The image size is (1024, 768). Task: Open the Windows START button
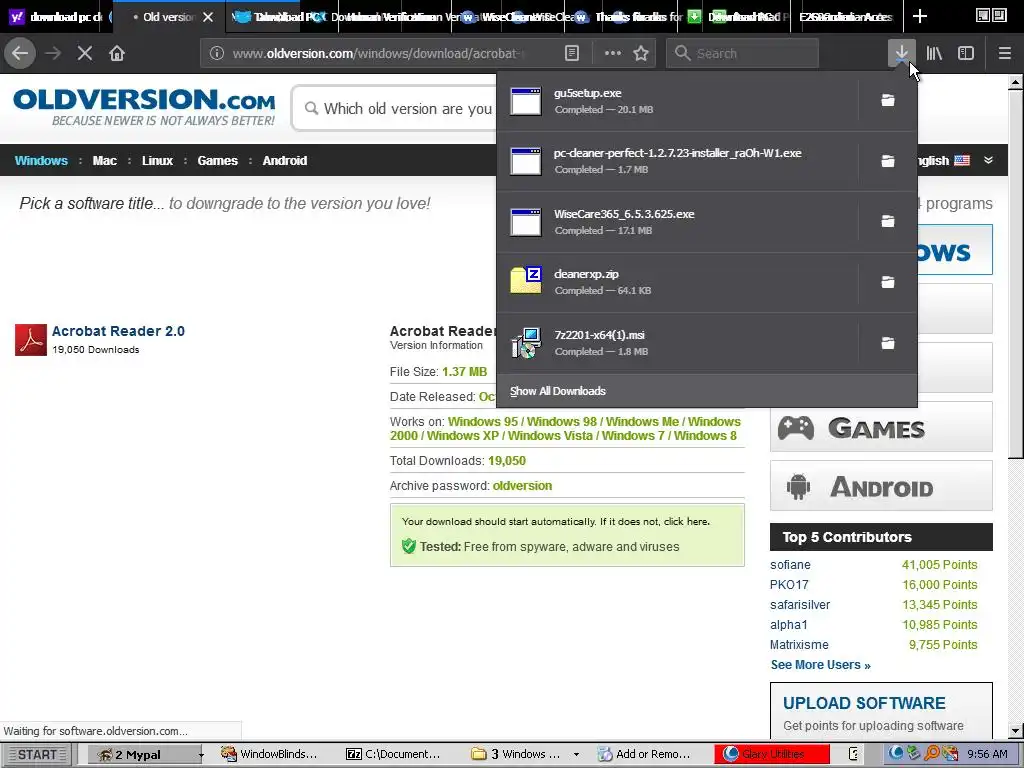[37, 754]
